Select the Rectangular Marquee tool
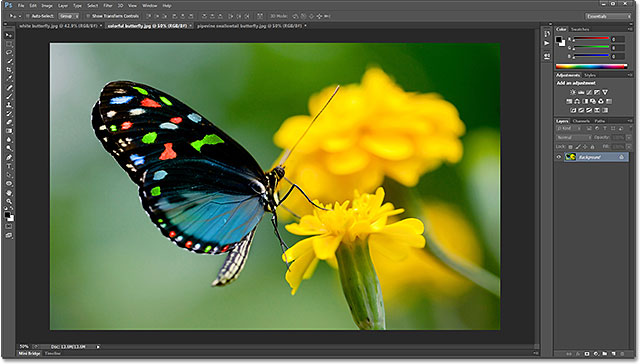The width and height of the screenshot is (640, 364). [9, 44]
